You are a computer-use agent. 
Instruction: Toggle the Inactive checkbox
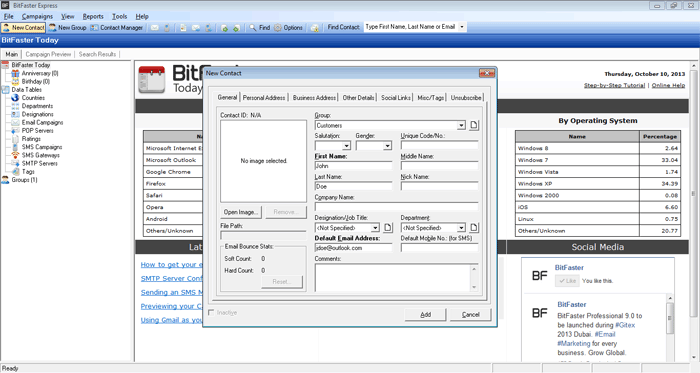(211, 313)
